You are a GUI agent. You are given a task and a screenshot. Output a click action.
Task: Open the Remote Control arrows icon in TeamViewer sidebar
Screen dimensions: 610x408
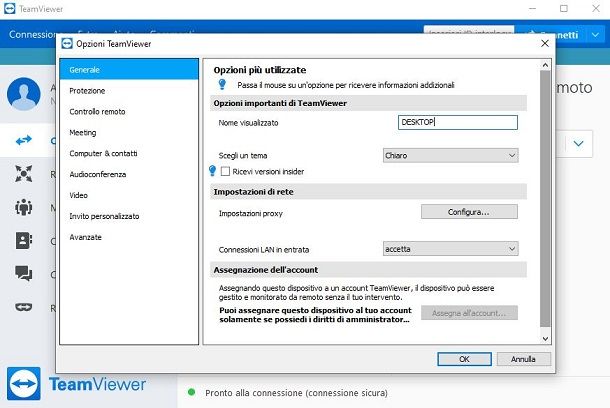click(x=23, y=140)
